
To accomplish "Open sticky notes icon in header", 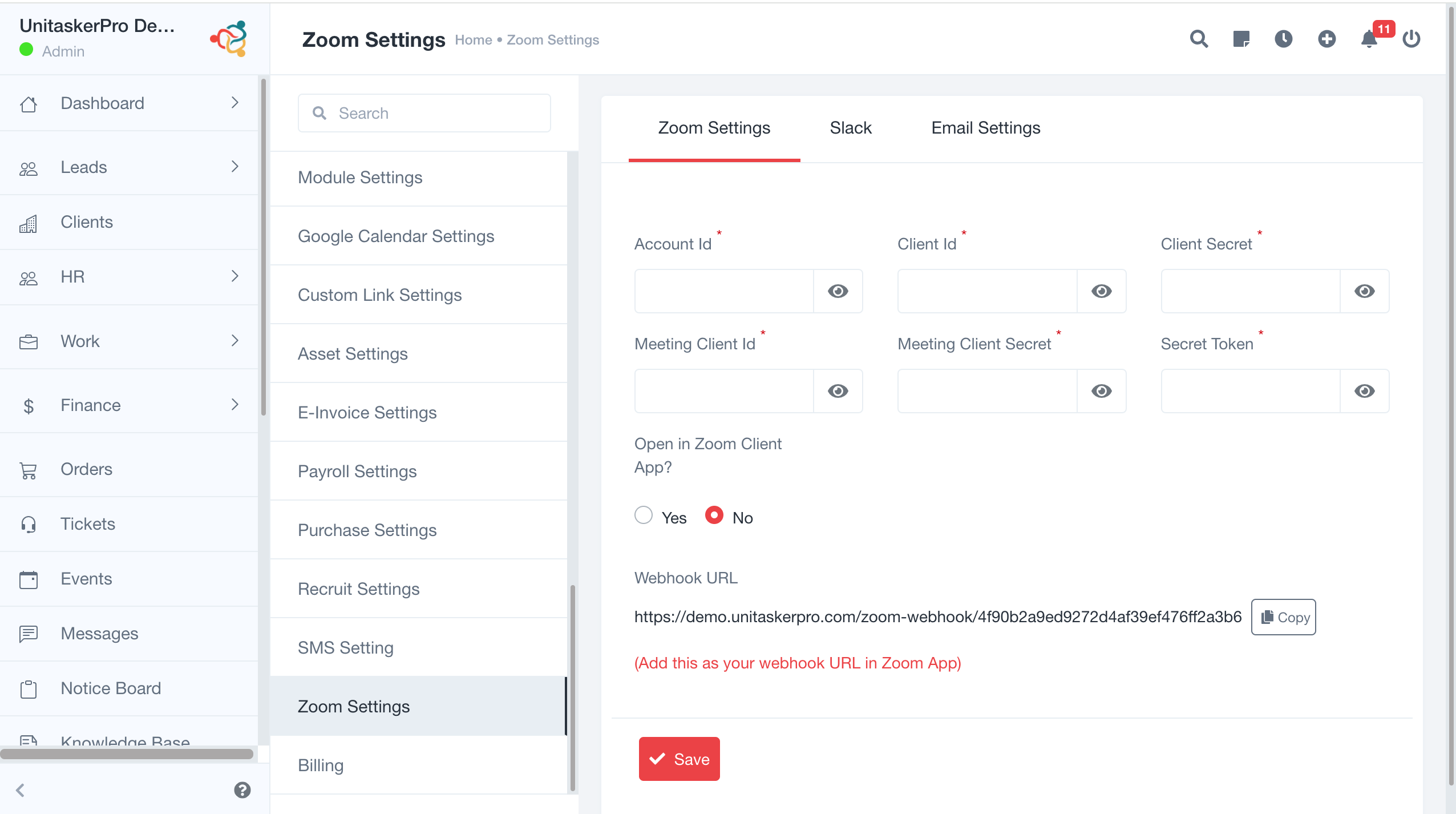I will [x=1241, y=39].
